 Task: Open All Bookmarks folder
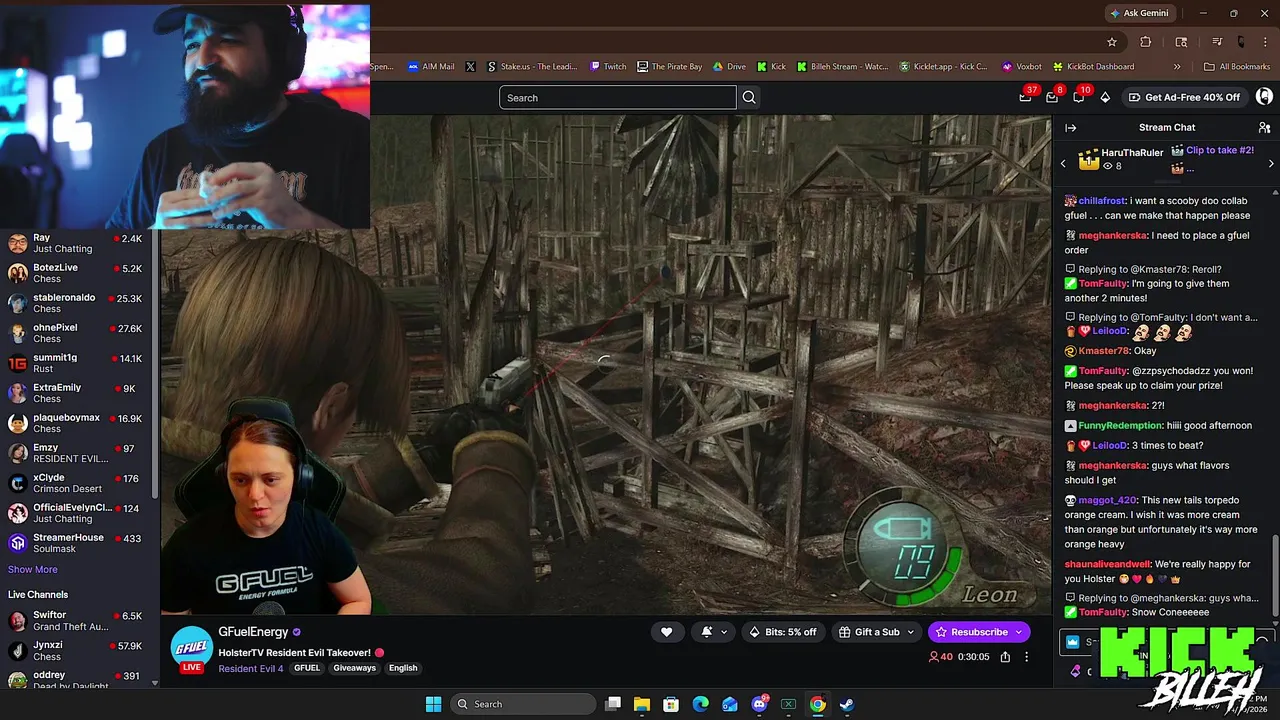point(1237,67)
